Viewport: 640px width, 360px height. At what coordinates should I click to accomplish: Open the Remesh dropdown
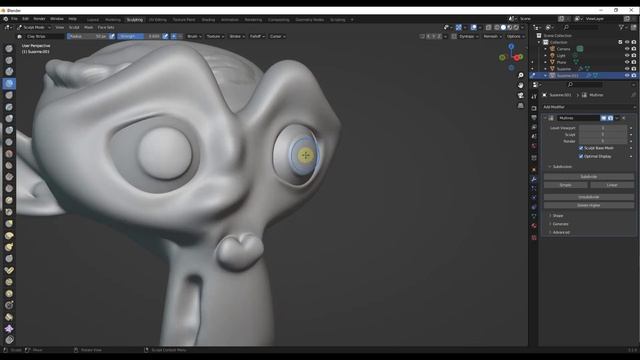(493, 36)
